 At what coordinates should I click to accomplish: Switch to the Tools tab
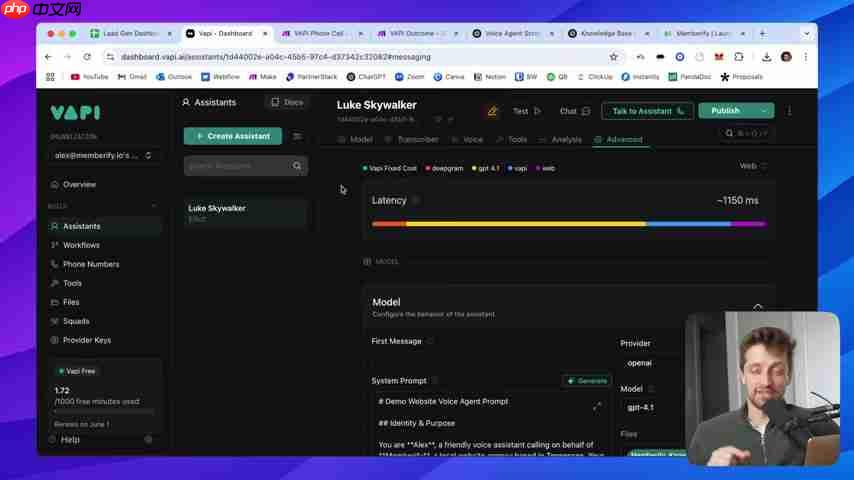[511, 139]
